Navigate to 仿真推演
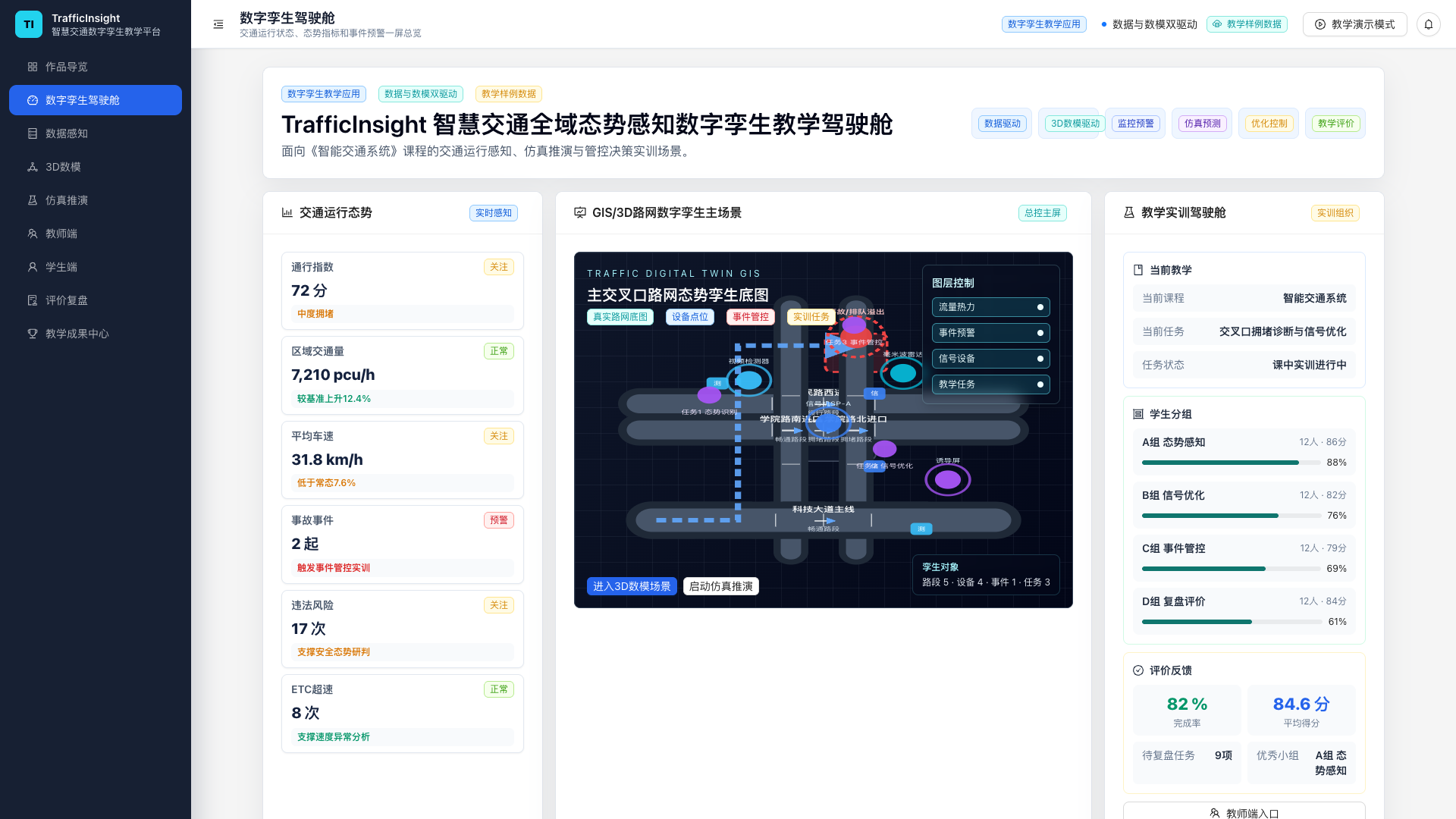 (x=96, y=200)
